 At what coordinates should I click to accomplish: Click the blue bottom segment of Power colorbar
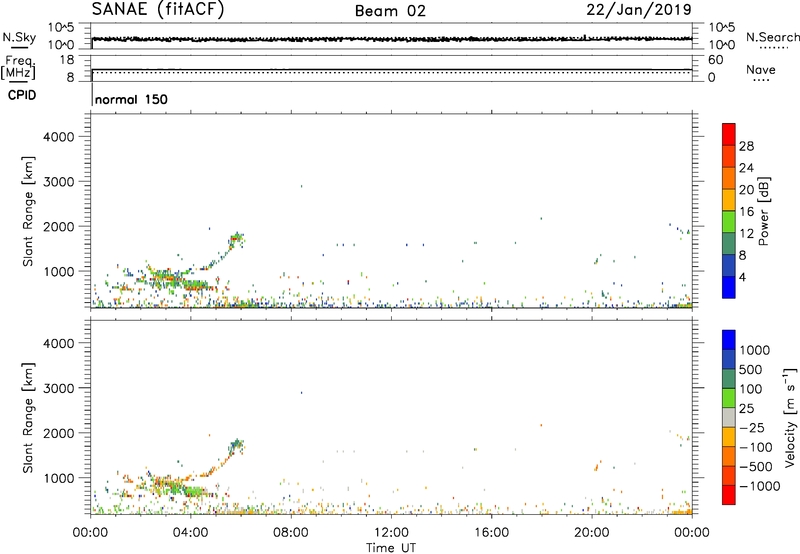(729, 287)
